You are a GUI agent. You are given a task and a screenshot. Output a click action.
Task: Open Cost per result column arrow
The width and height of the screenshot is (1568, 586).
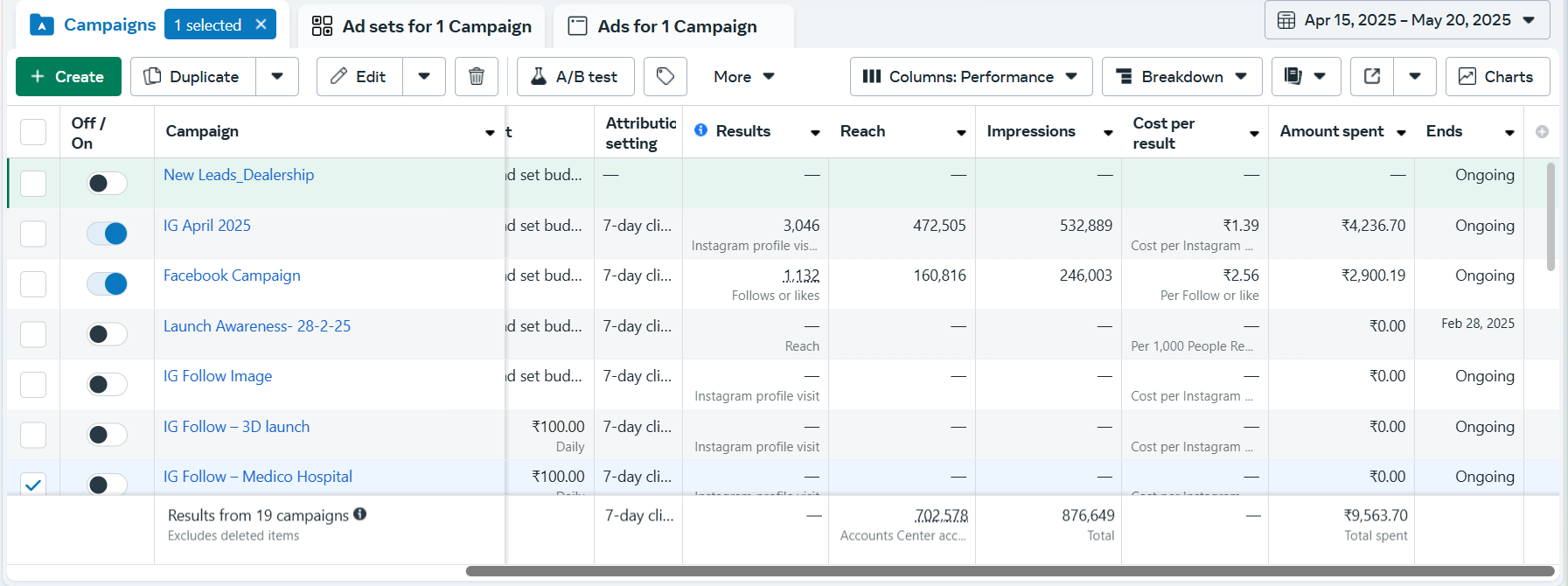(1254, 133)
